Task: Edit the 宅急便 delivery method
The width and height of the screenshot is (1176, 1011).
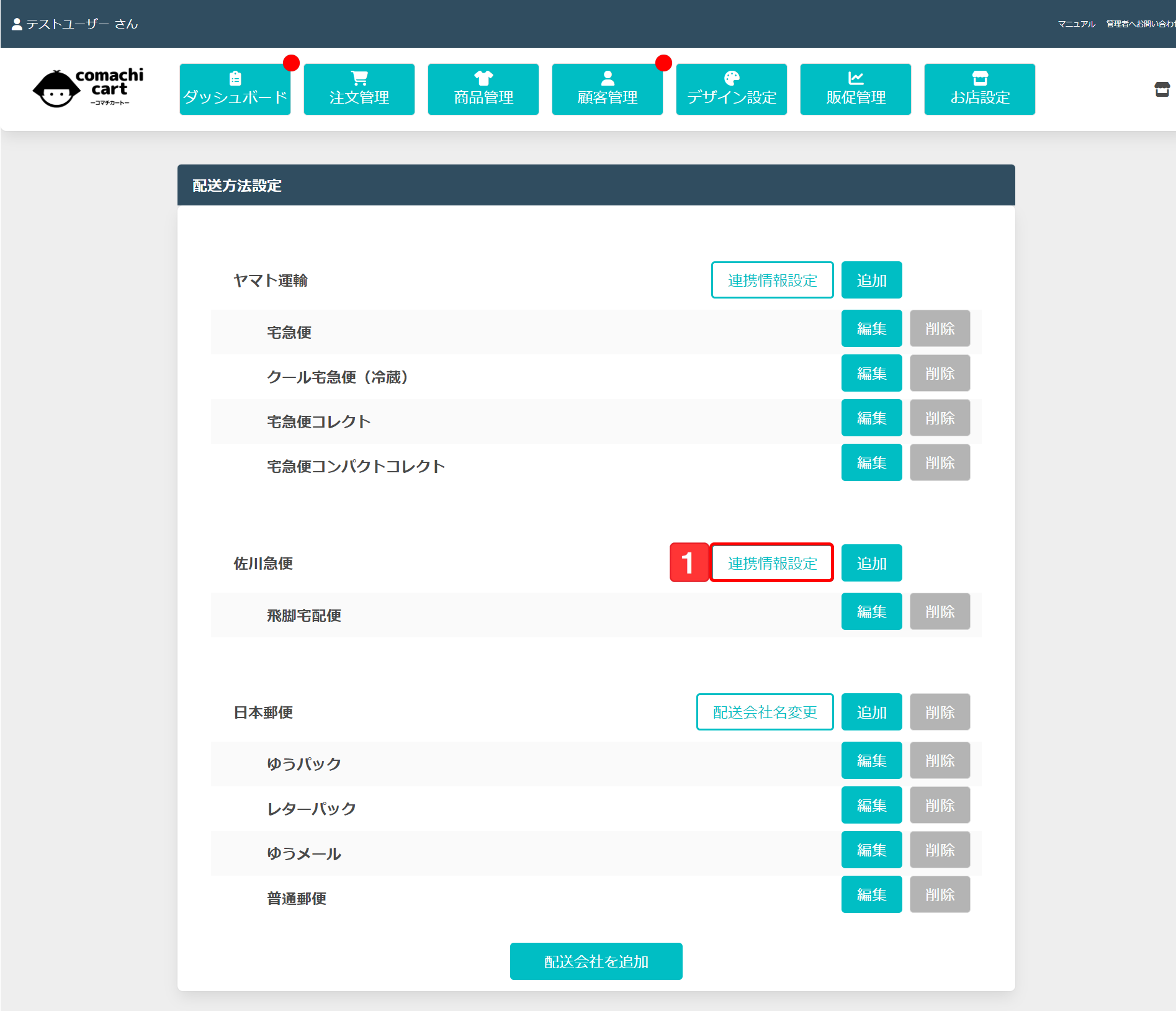Action: (x=871, y=328)
